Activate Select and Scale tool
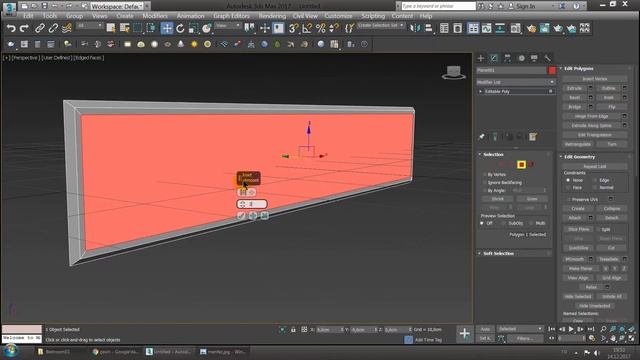 193,28
